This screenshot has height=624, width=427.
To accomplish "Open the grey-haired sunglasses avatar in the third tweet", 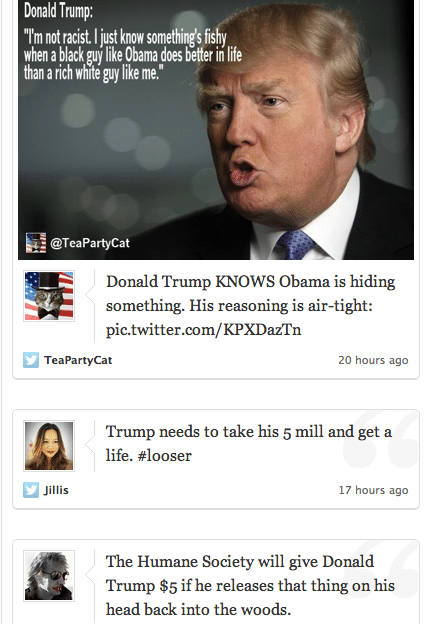I will 49,575.
